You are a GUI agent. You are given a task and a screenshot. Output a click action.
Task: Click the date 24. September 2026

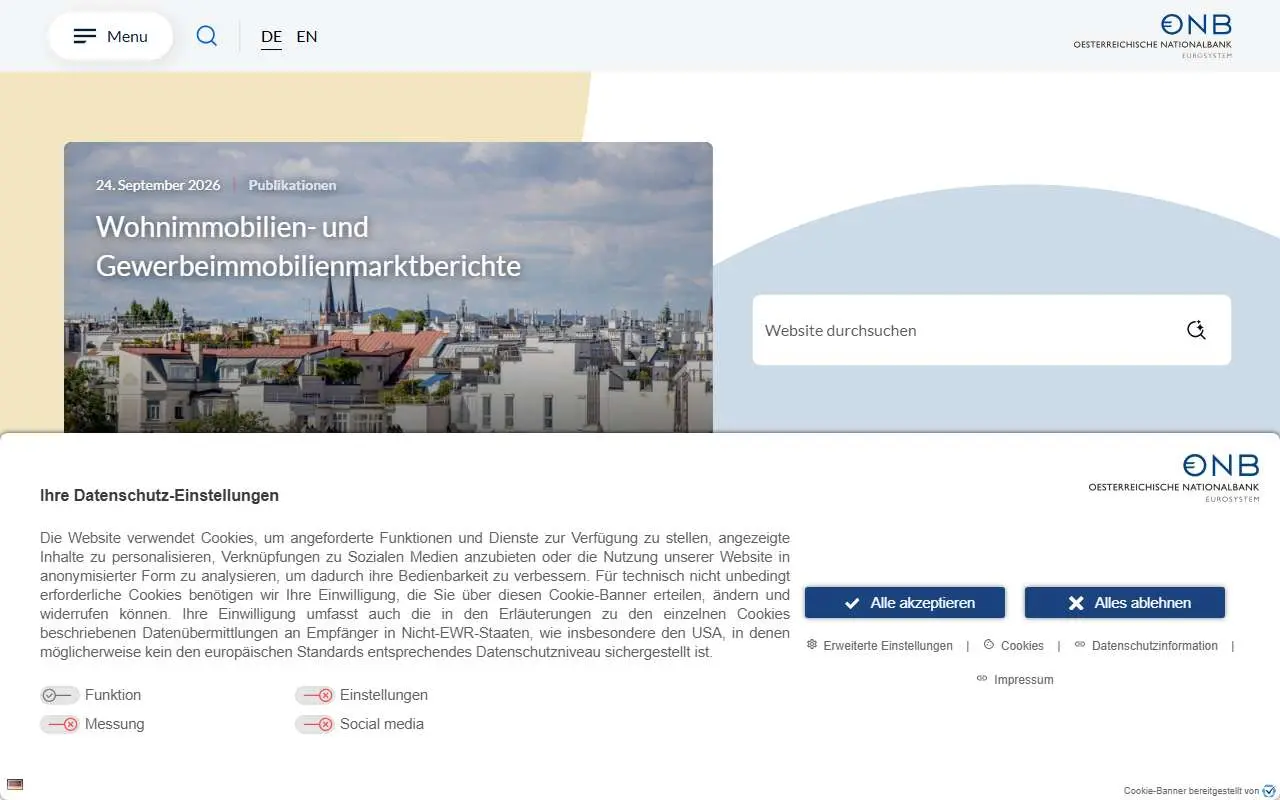click(158, 185)
